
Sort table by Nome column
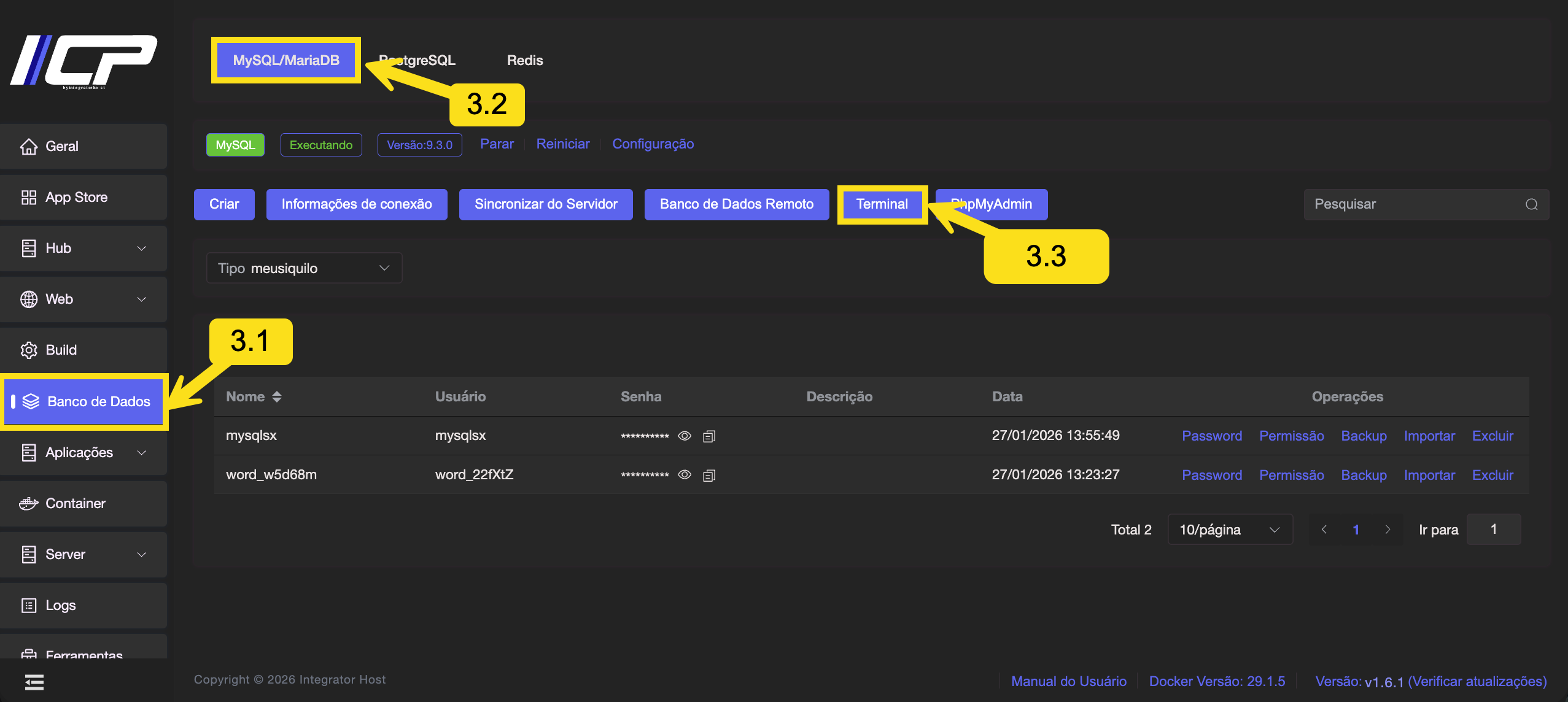tap(277, 397)
